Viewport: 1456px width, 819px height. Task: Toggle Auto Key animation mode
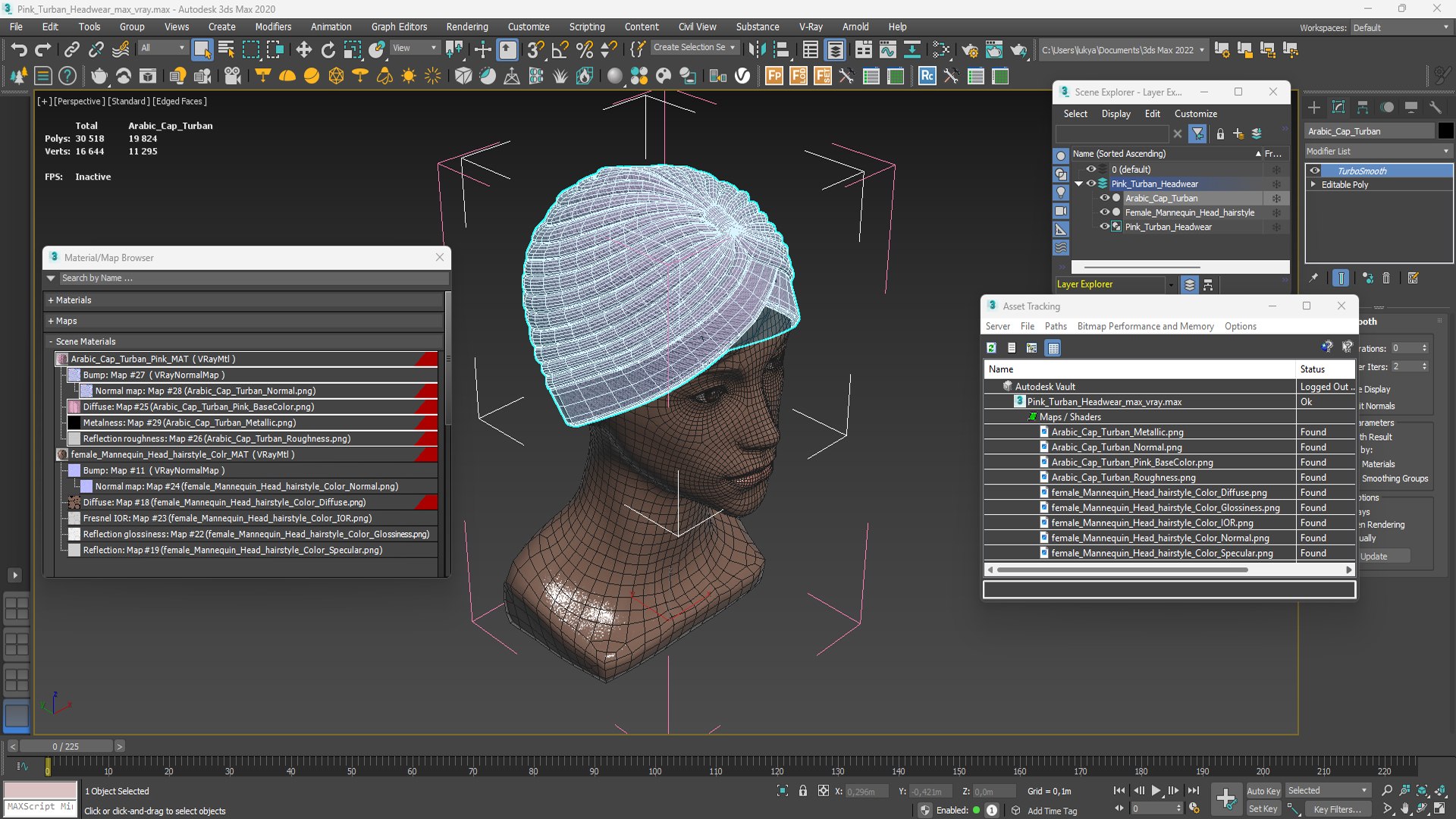point(1263,791)
